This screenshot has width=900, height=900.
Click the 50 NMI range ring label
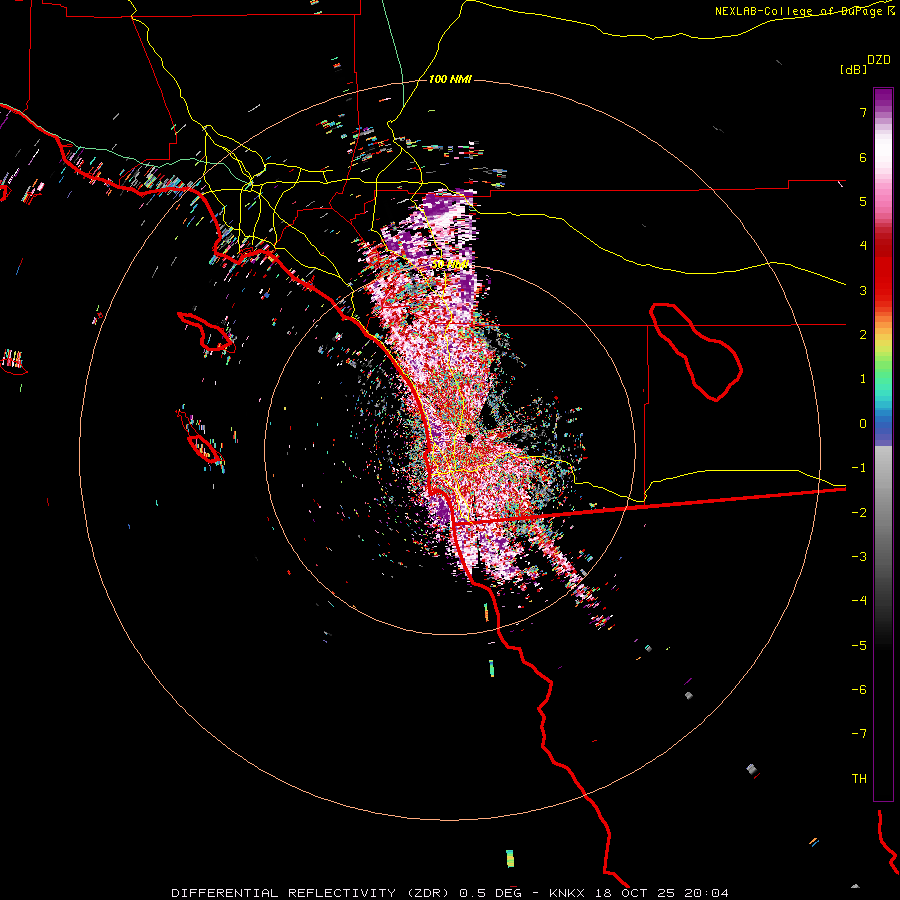pos(450,265)
